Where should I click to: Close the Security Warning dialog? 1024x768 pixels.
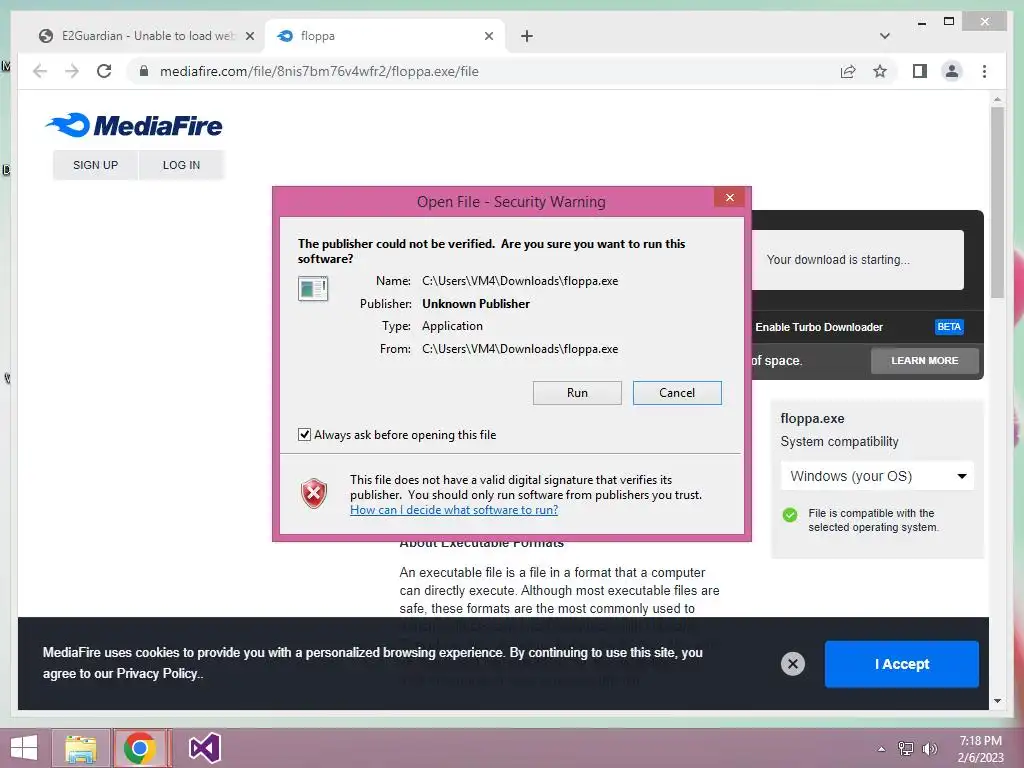729,197
